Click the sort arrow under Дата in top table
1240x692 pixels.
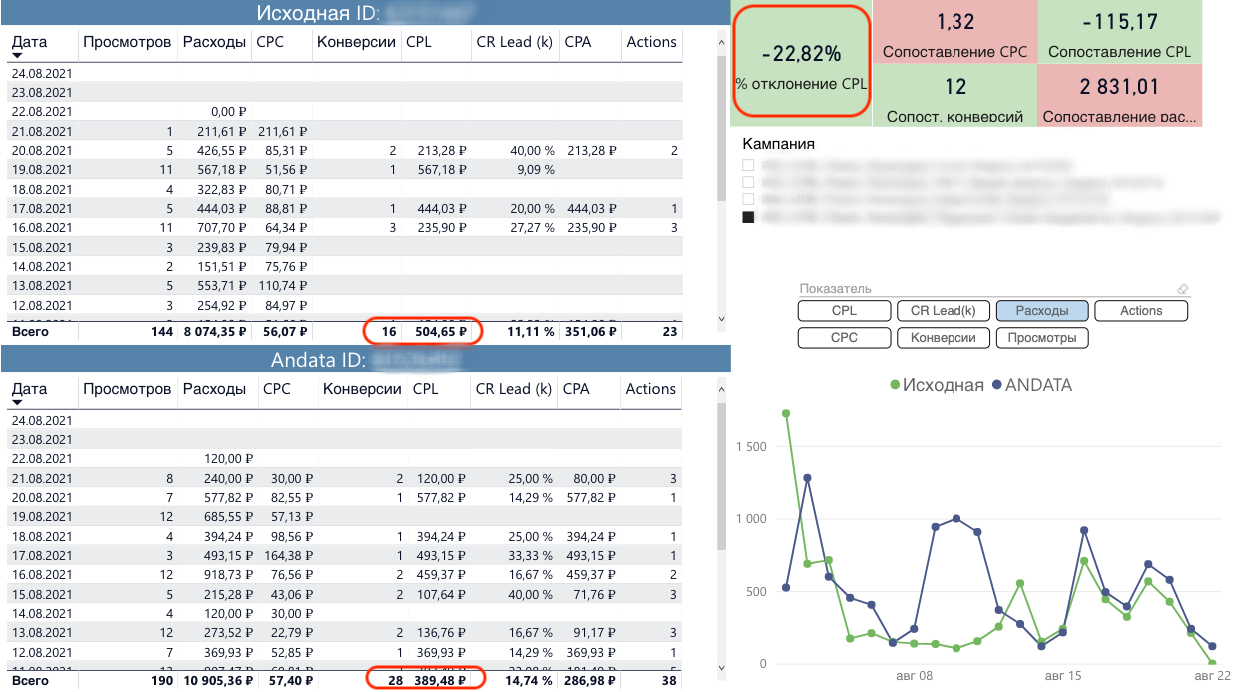[17, 57]
